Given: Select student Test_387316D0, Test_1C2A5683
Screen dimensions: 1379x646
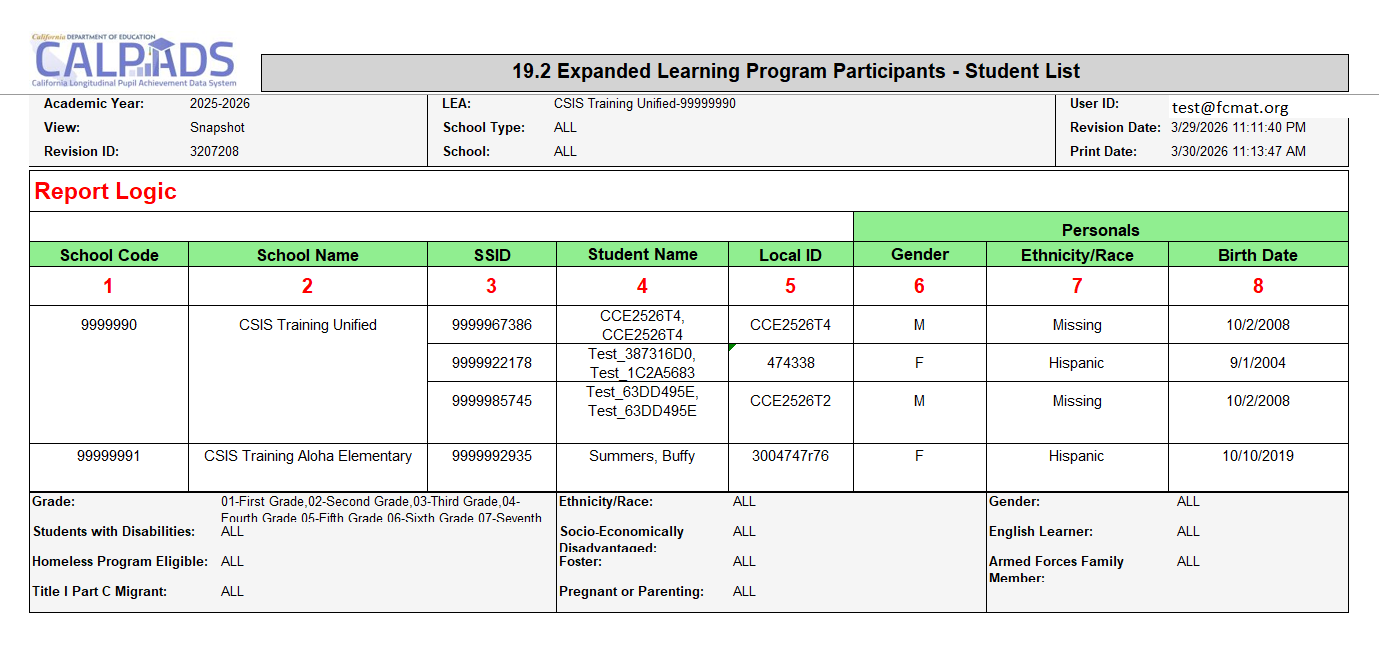Looking at the screenshot, I should click(642, 363).
